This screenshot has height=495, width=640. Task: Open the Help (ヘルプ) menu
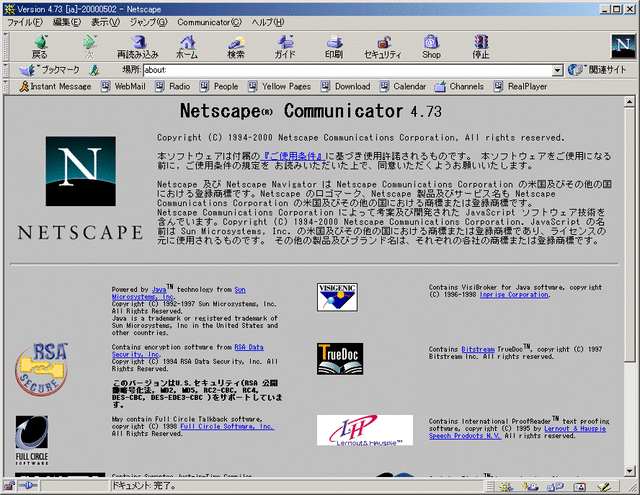pos(268,22)
